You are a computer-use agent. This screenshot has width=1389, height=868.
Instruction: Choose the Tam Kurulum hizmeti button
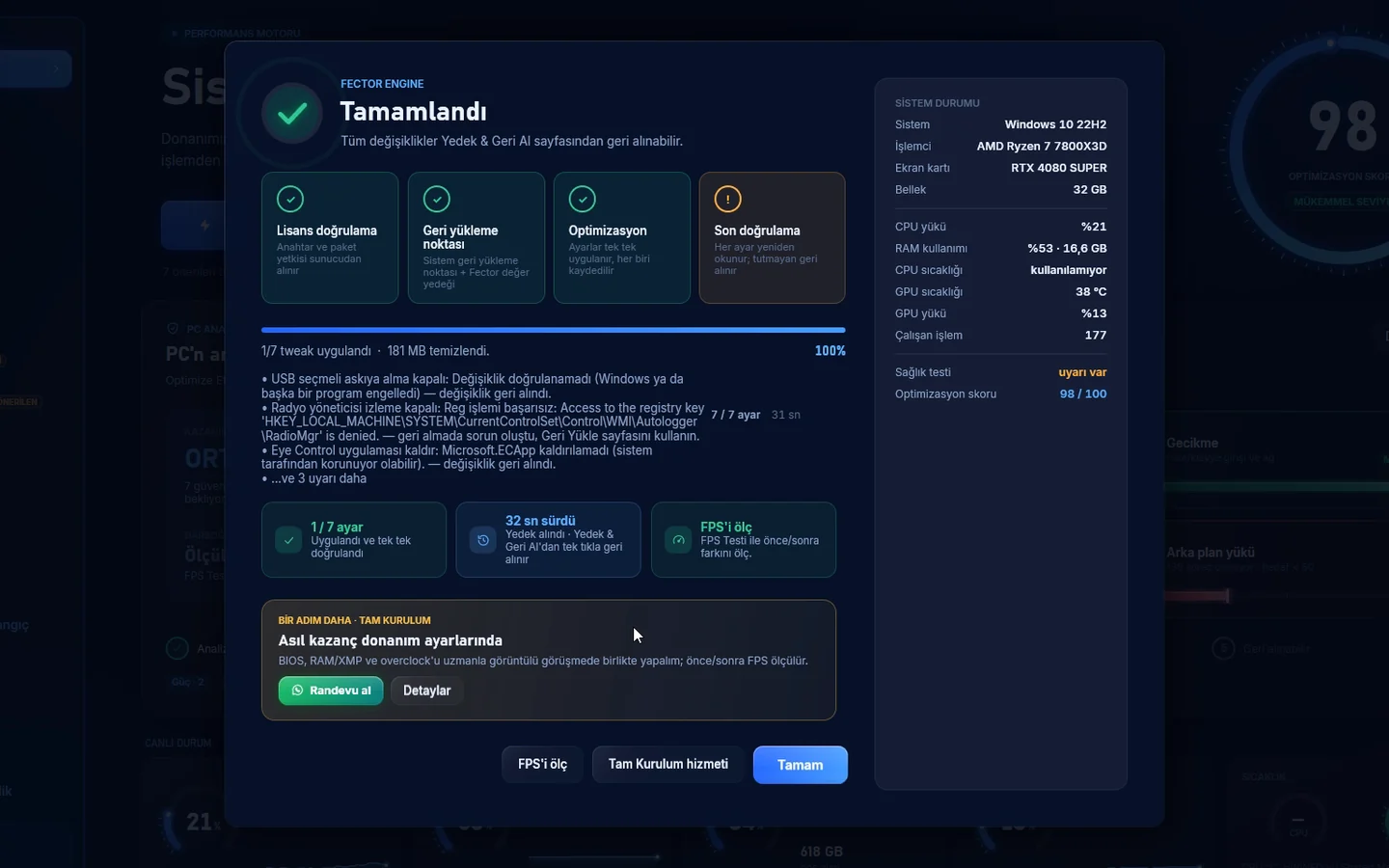point(668,764)
